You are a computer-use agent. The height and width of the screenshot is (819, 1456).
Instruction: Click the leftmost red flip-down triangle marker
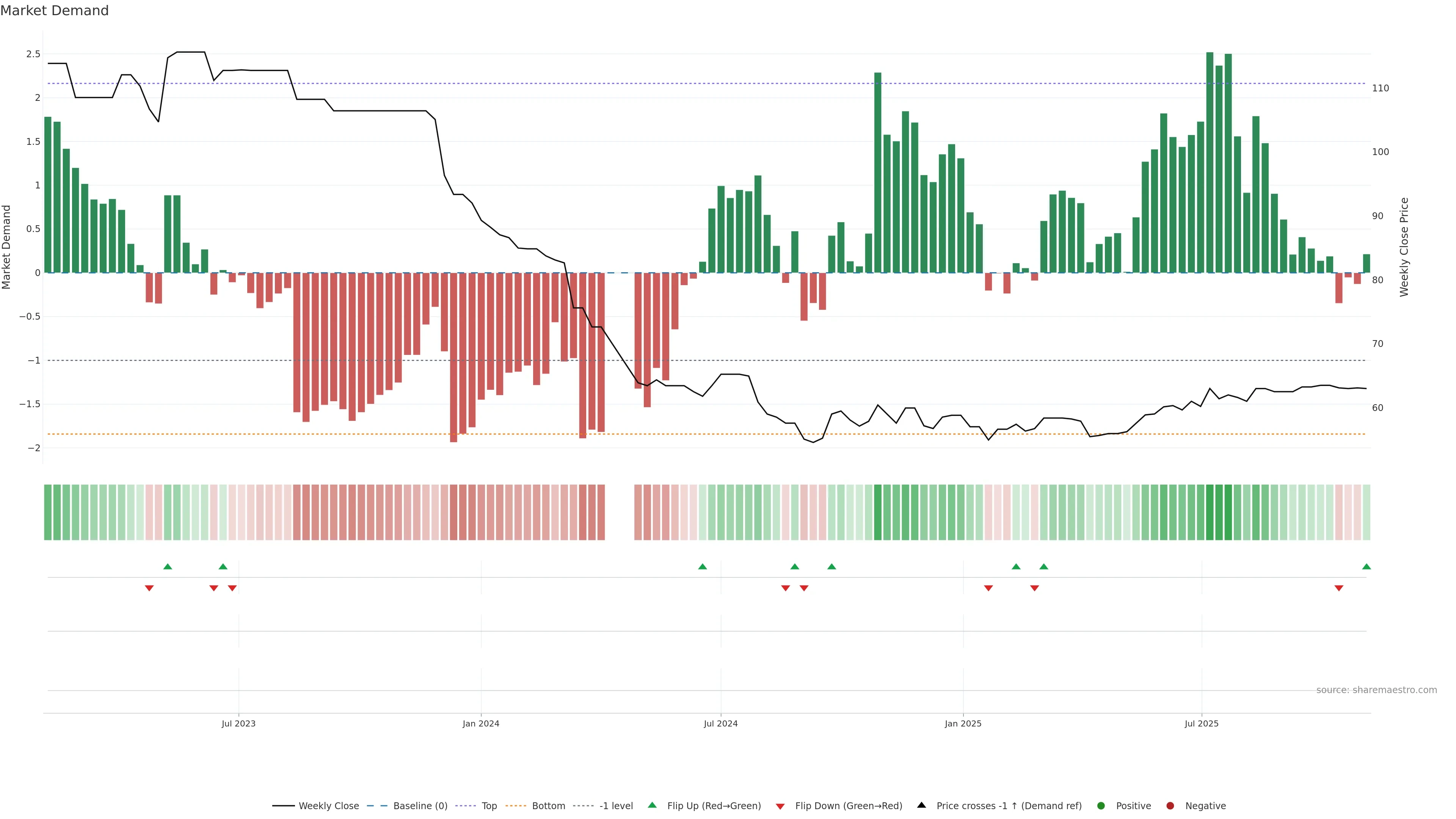click(x=149, y=588)
